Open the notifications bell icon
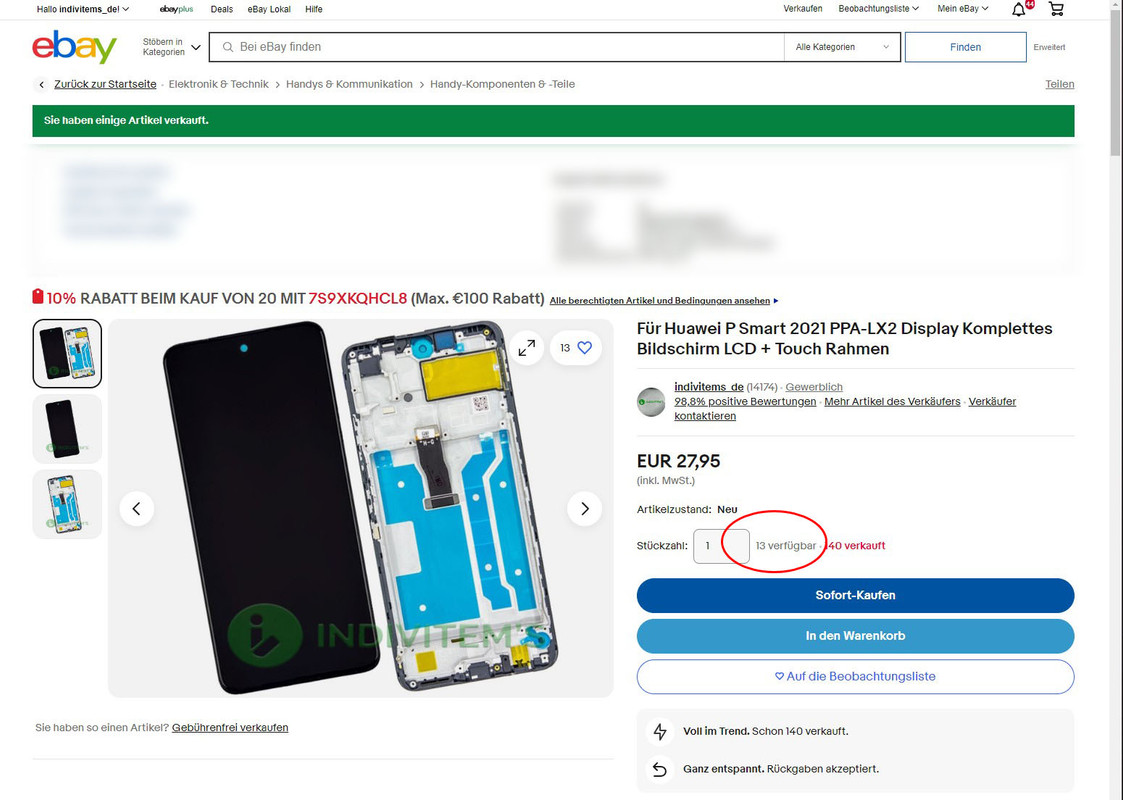 1018,9
